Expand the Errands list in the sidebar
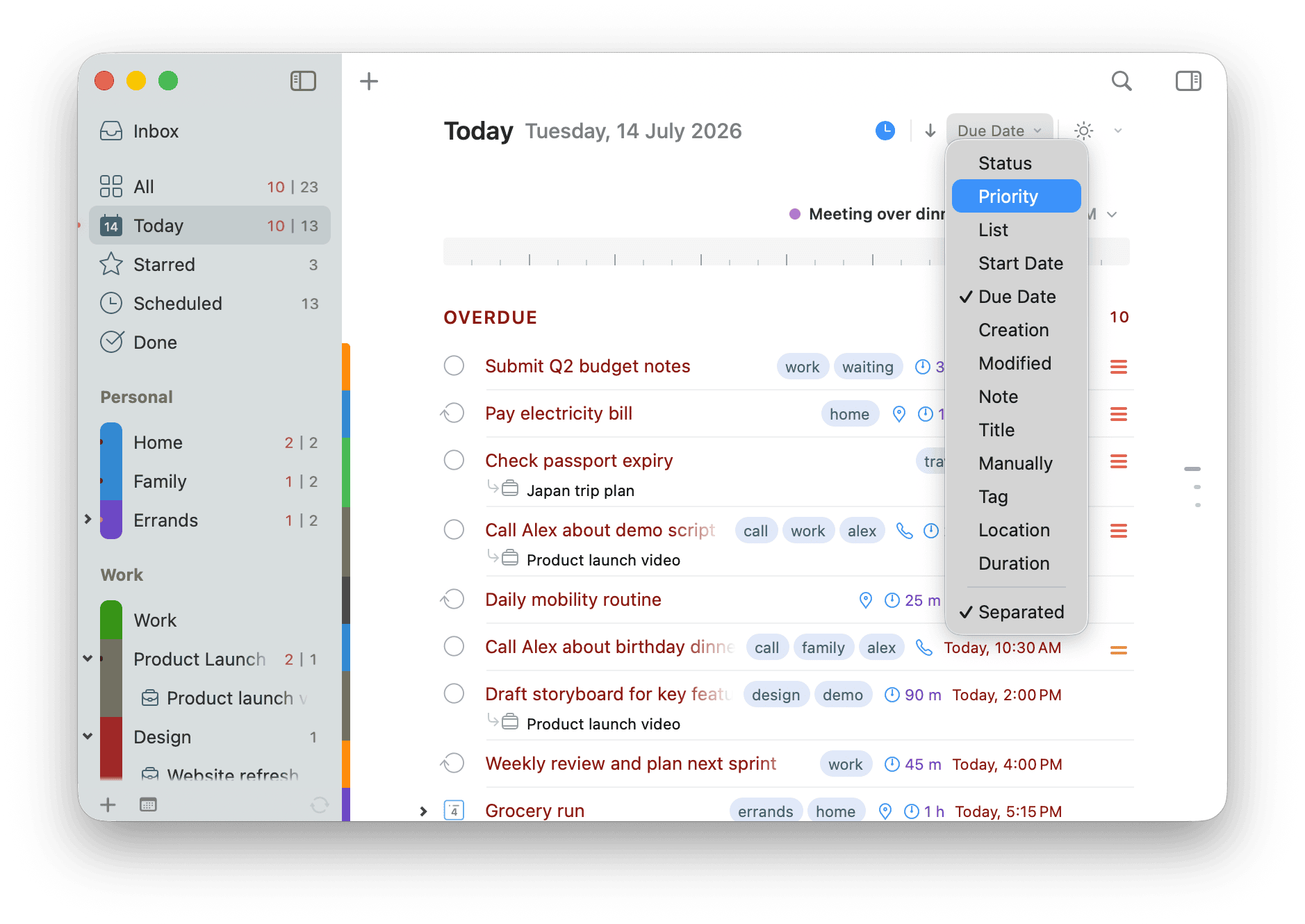Screen dimensions: 1305x924 (x=88, y=519)
